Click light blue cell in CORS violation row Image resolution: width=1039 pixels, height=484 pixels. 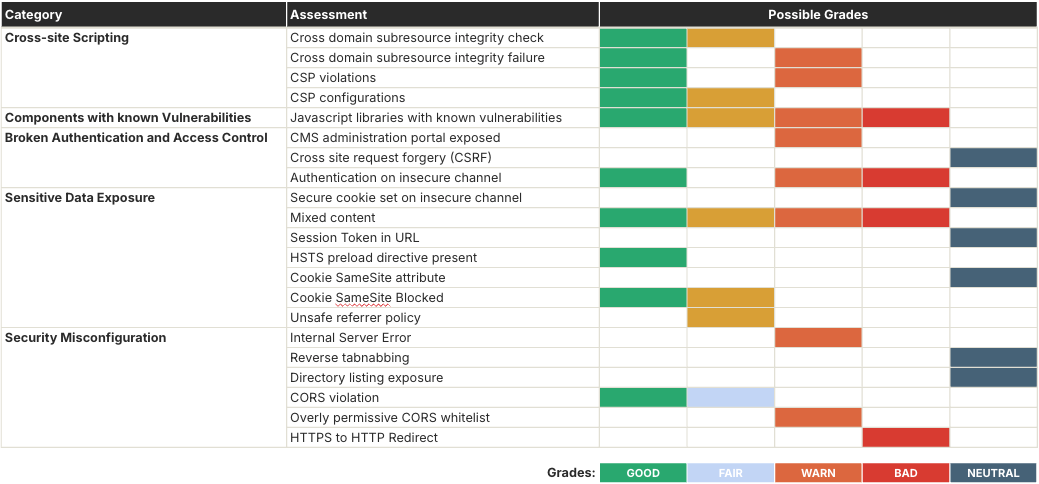[730, 398]
